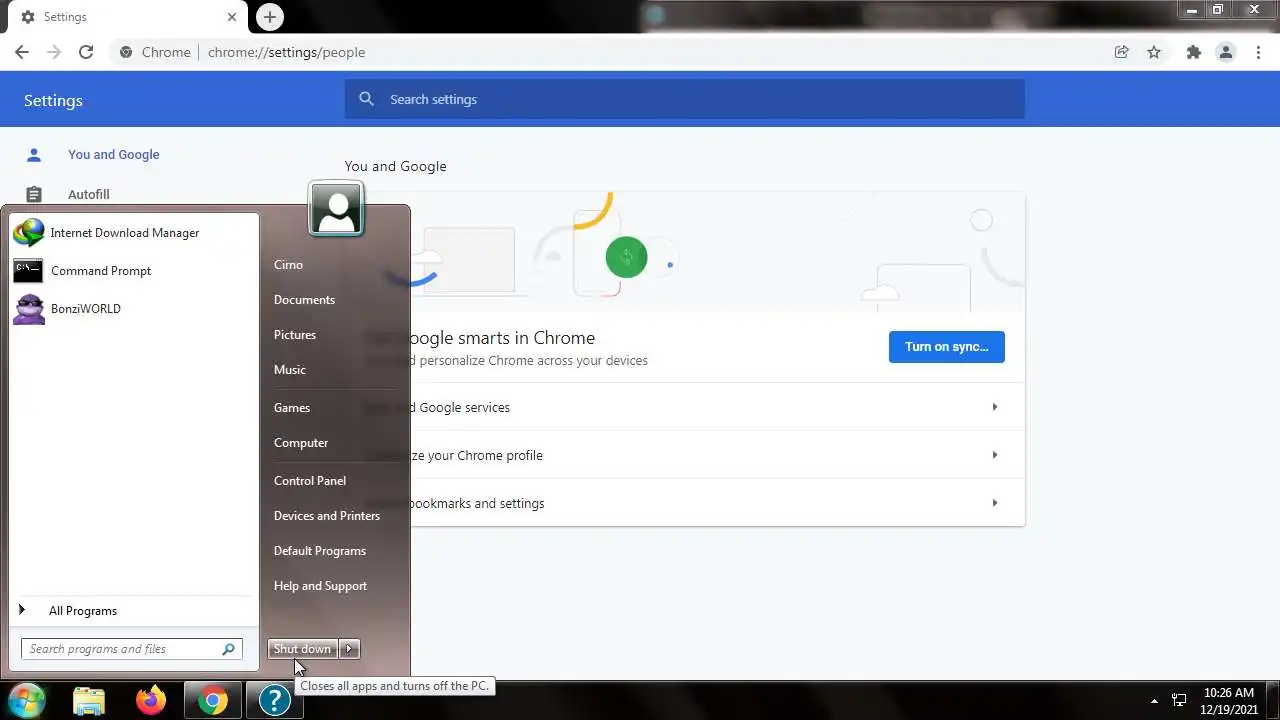
Task: Open File Explorer from taskbar
Action: coord(89,700)
